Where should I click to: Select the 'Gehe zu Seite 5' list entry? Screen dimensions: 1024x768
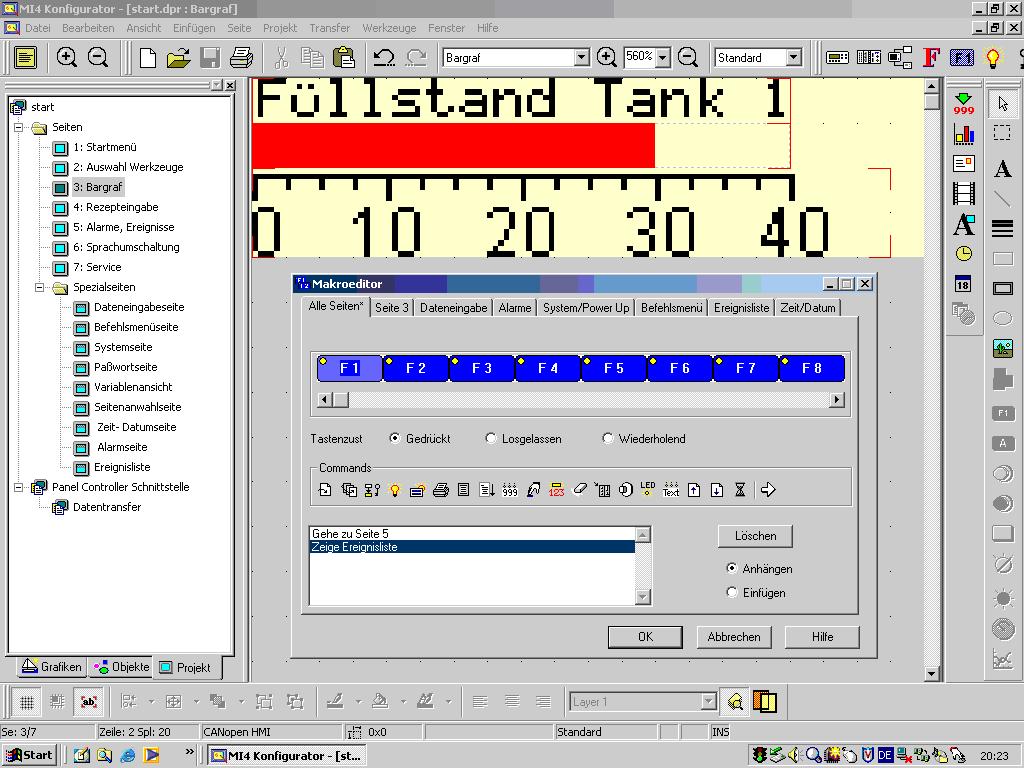tap(472, 534)
